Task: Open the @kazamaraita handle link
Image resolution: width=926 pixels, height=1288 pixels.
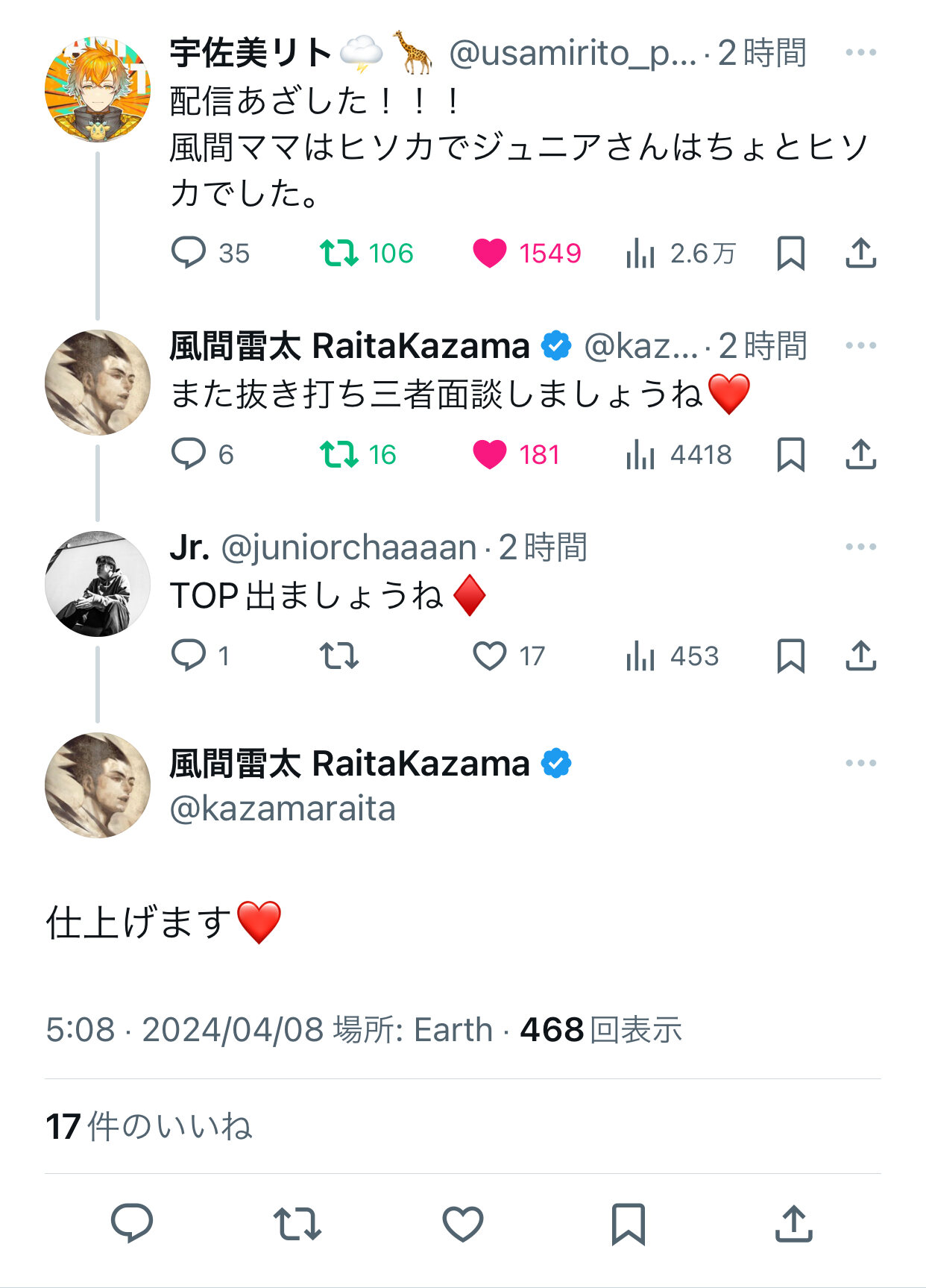Action: [x=283, y=809]
